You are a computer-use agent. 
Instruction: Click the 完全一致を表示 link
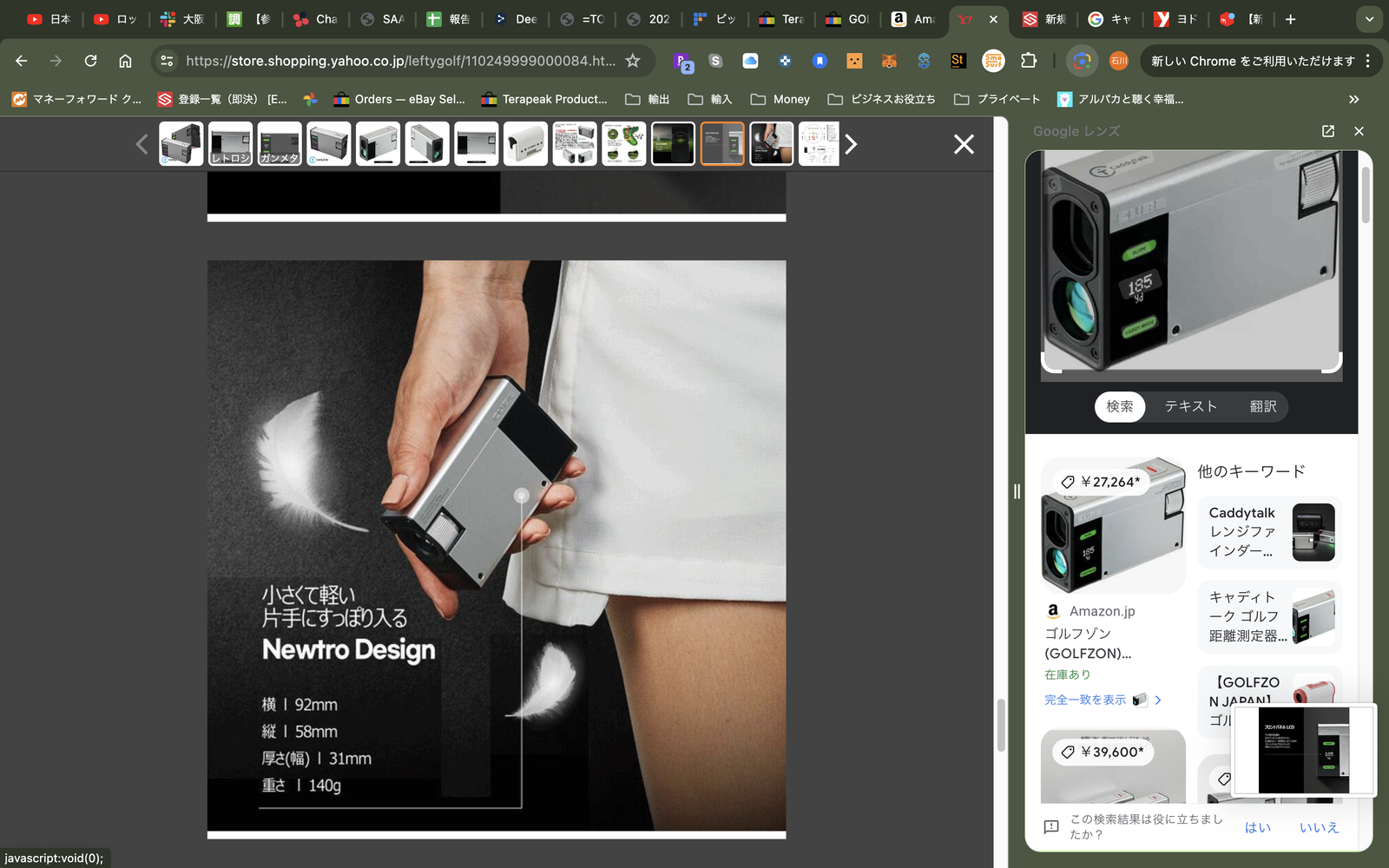[x=1085, y=700]
